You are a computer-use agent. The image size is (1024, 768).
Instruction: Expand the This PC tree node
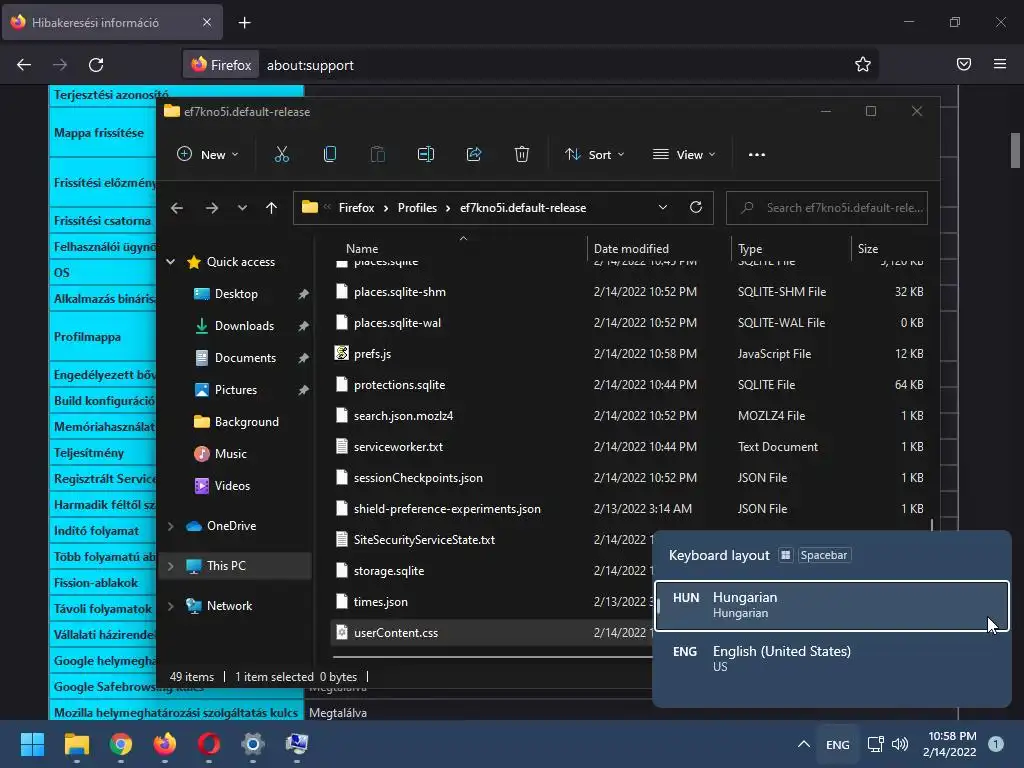pos(170,566)
